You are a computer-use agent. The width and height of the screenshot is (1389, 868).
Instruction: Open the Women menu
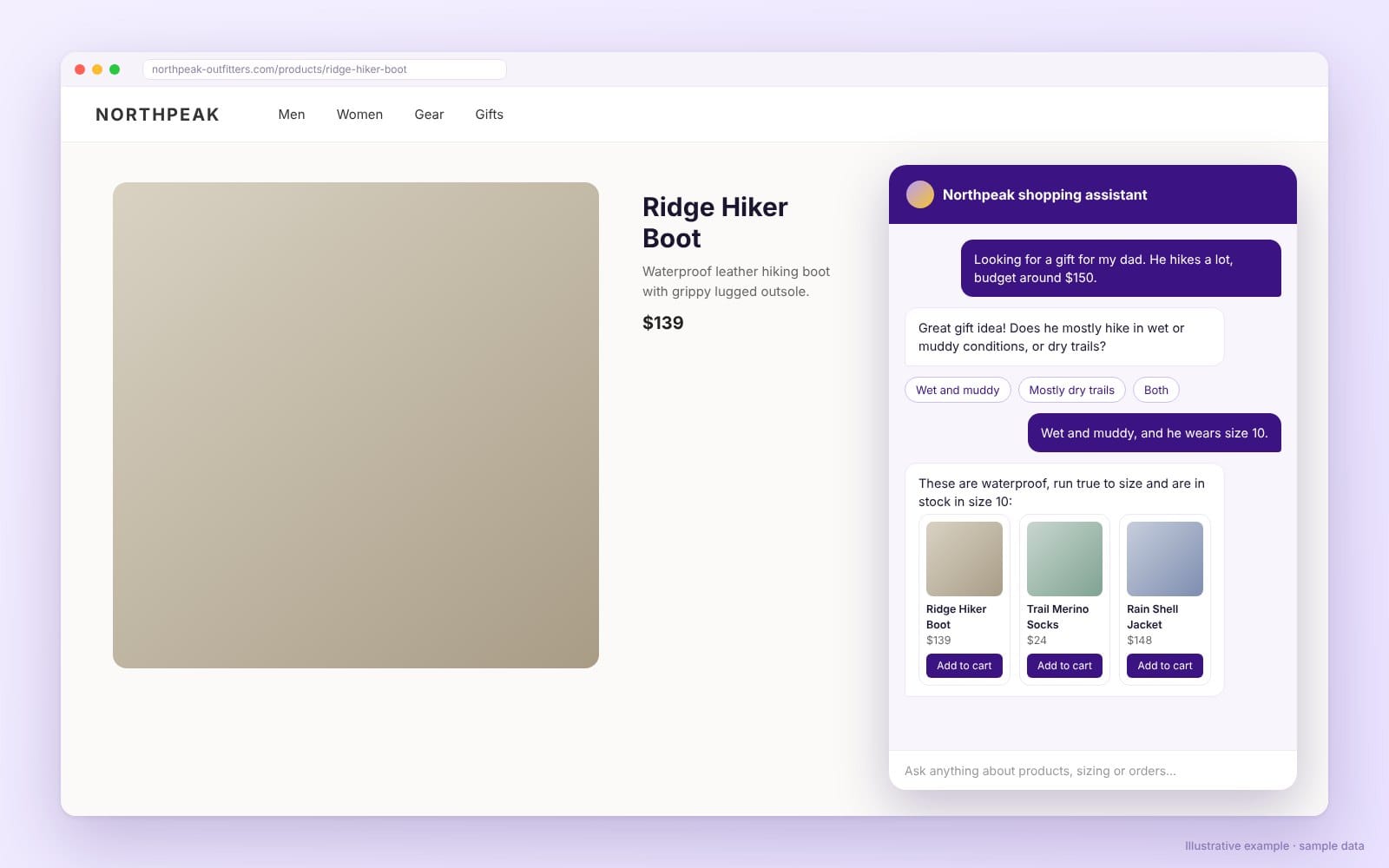359,115
